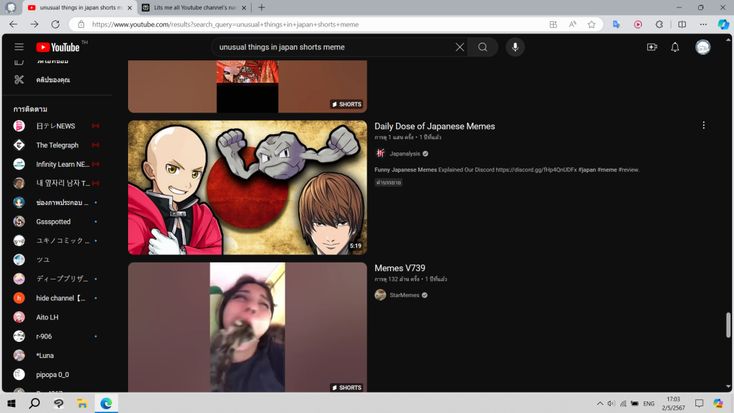
Task: Open a new browser tab with plus
Action: tap(262, 7)
